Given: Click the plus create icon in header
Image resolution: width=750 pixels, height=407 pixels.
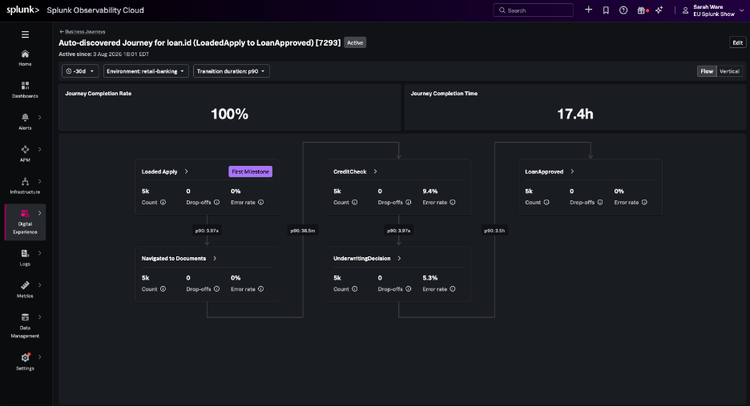Looking at the screenshot, I should (x=588, y=10).
